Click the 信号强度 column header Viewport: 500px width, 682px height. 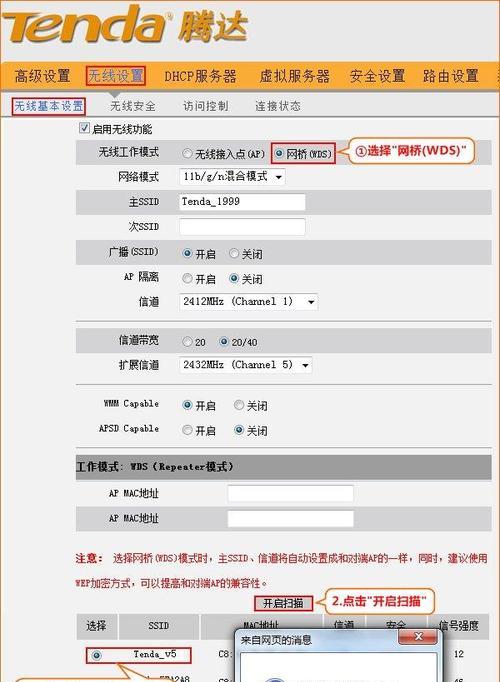pyautogui.click(x=459, y=626)
